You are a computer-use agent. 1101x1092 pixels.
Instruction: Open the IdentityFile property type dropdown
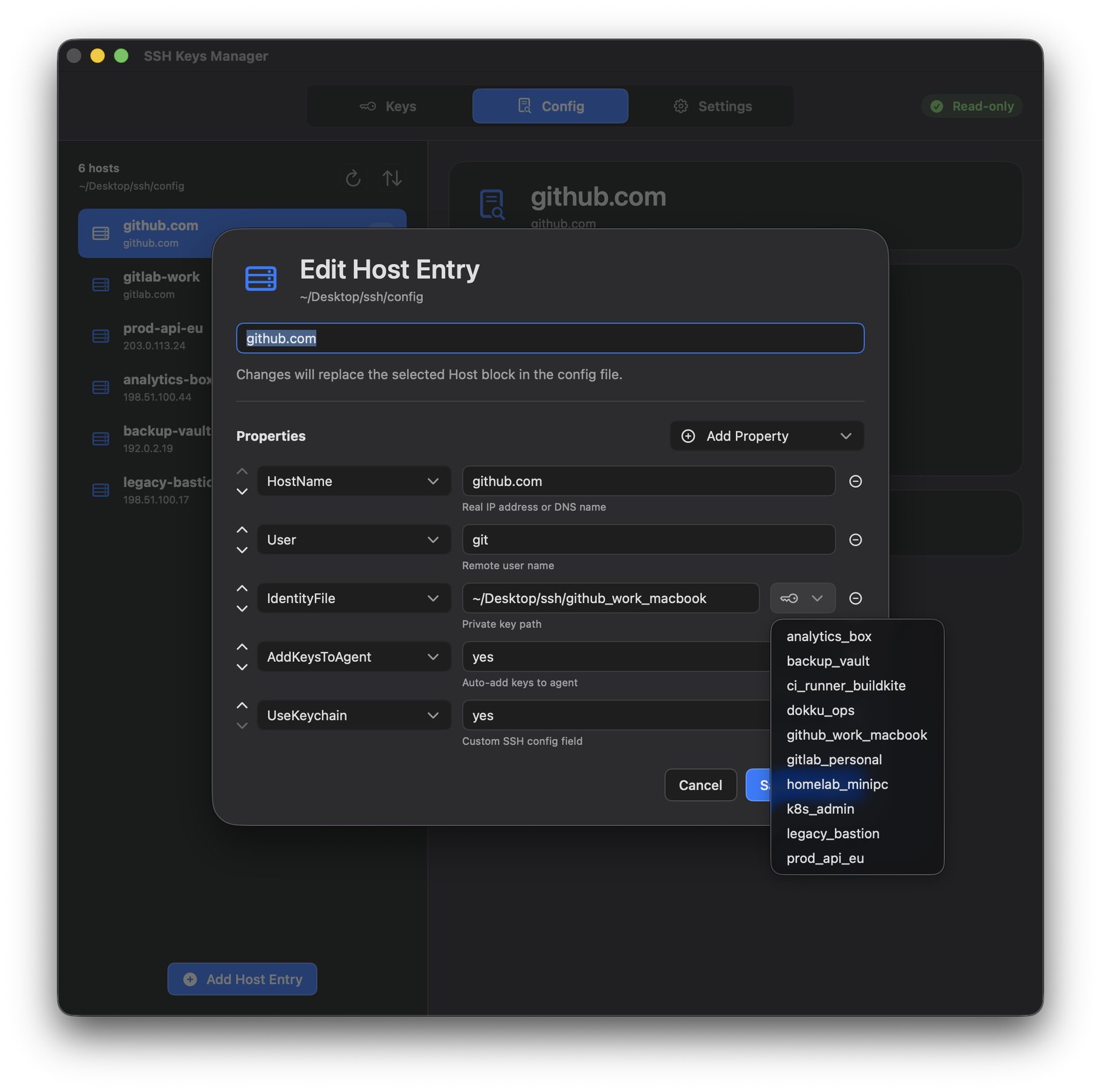coord(354,598)
